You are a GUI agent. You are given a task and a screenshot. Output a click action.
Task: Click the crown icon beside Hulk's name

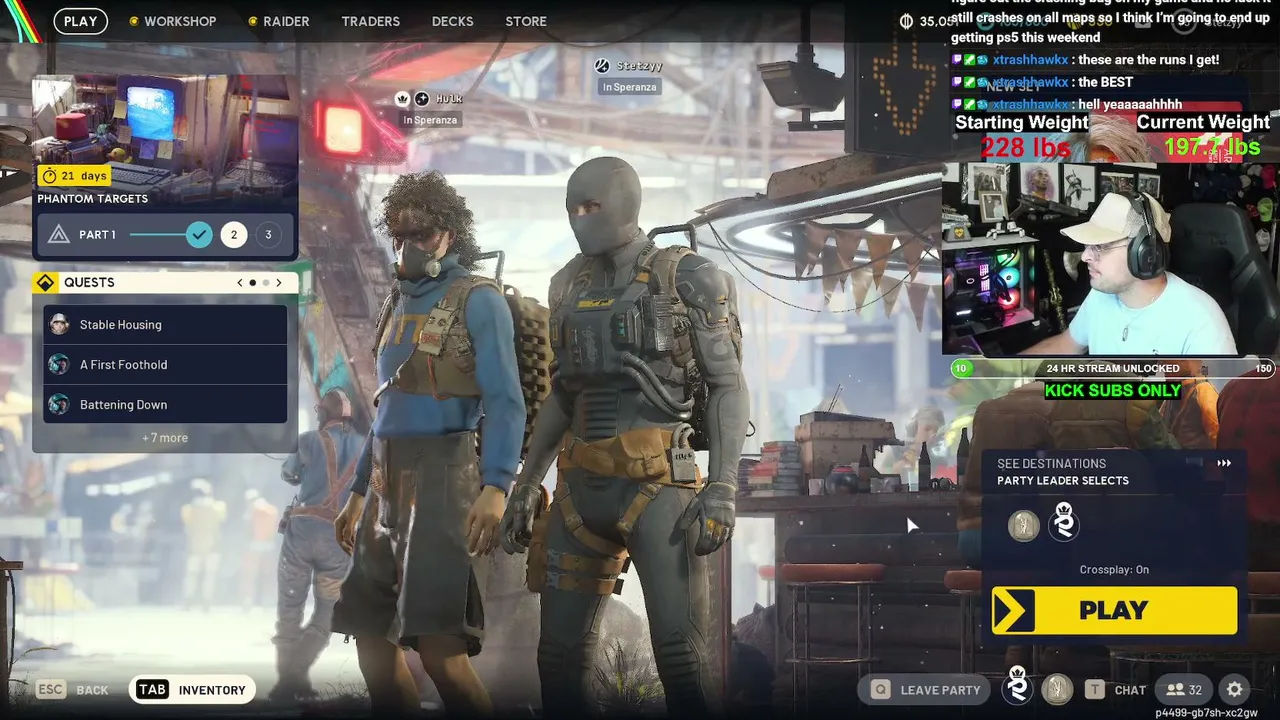coord(403,99)
